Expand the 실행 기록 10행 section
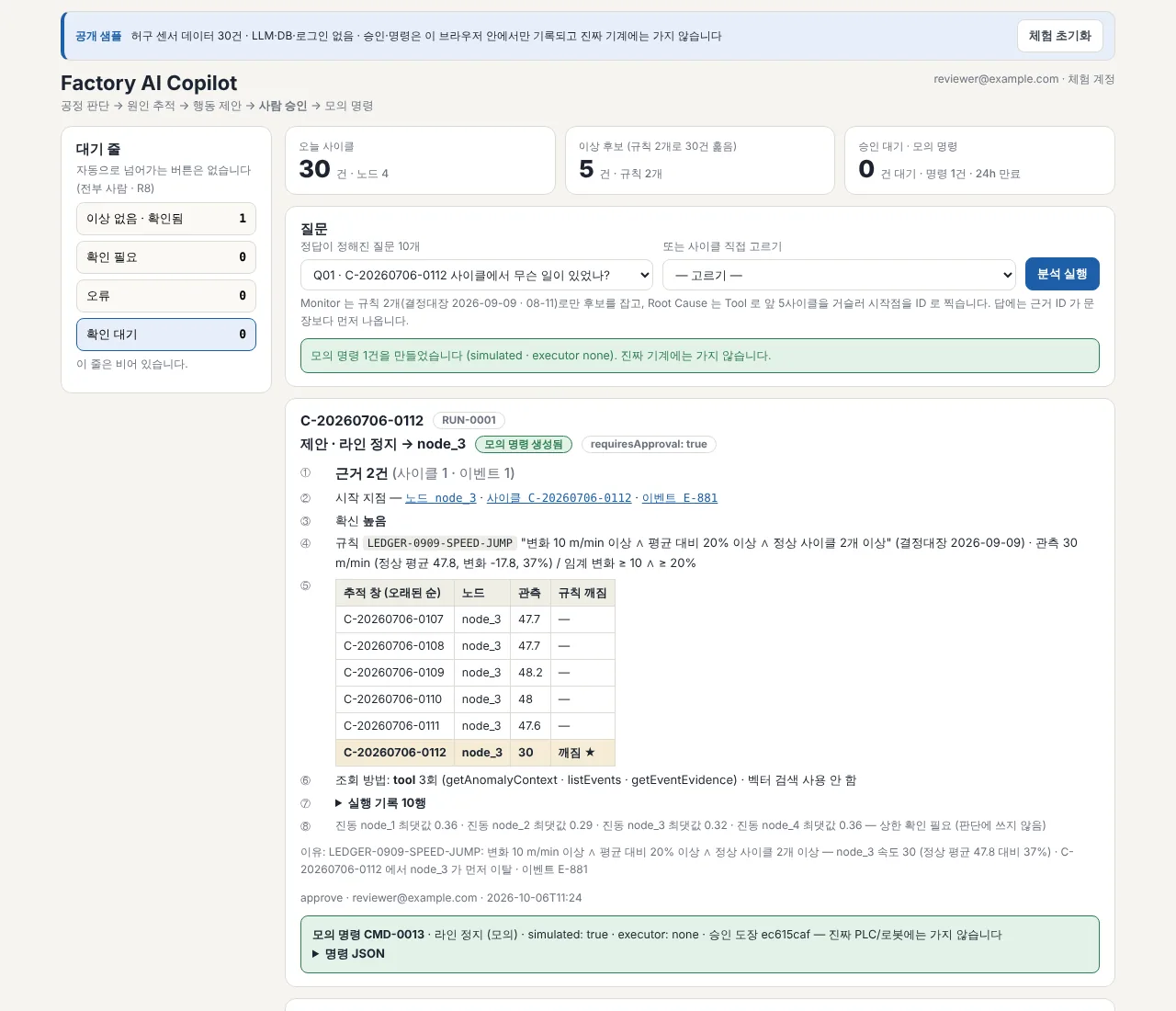This screenshot has height=1011, width=1176. 380,803
